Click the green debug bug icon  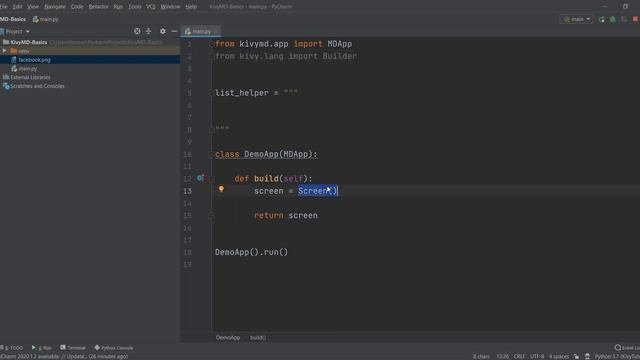coord(613,19)
